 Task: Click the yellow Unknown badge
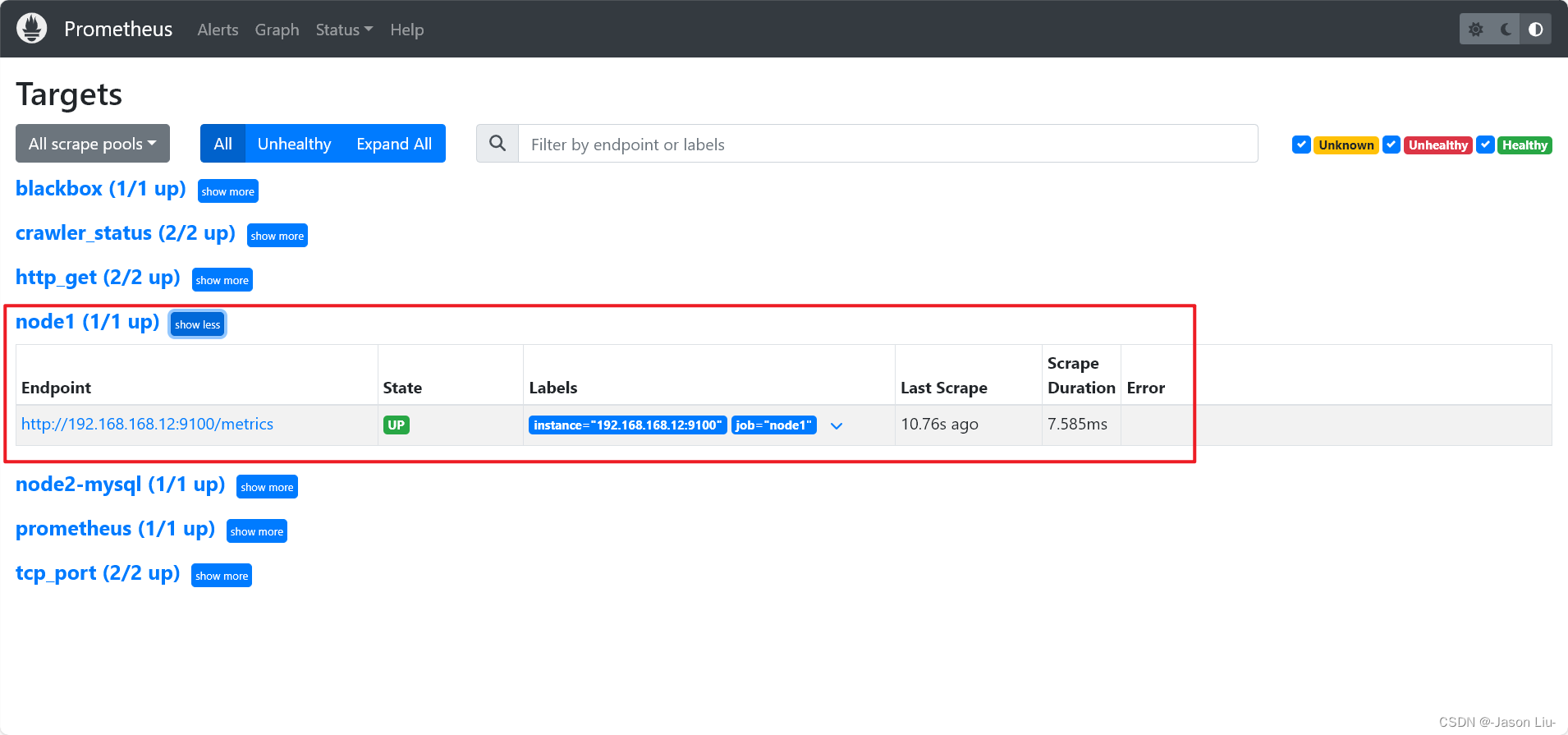pos(1346,145)
